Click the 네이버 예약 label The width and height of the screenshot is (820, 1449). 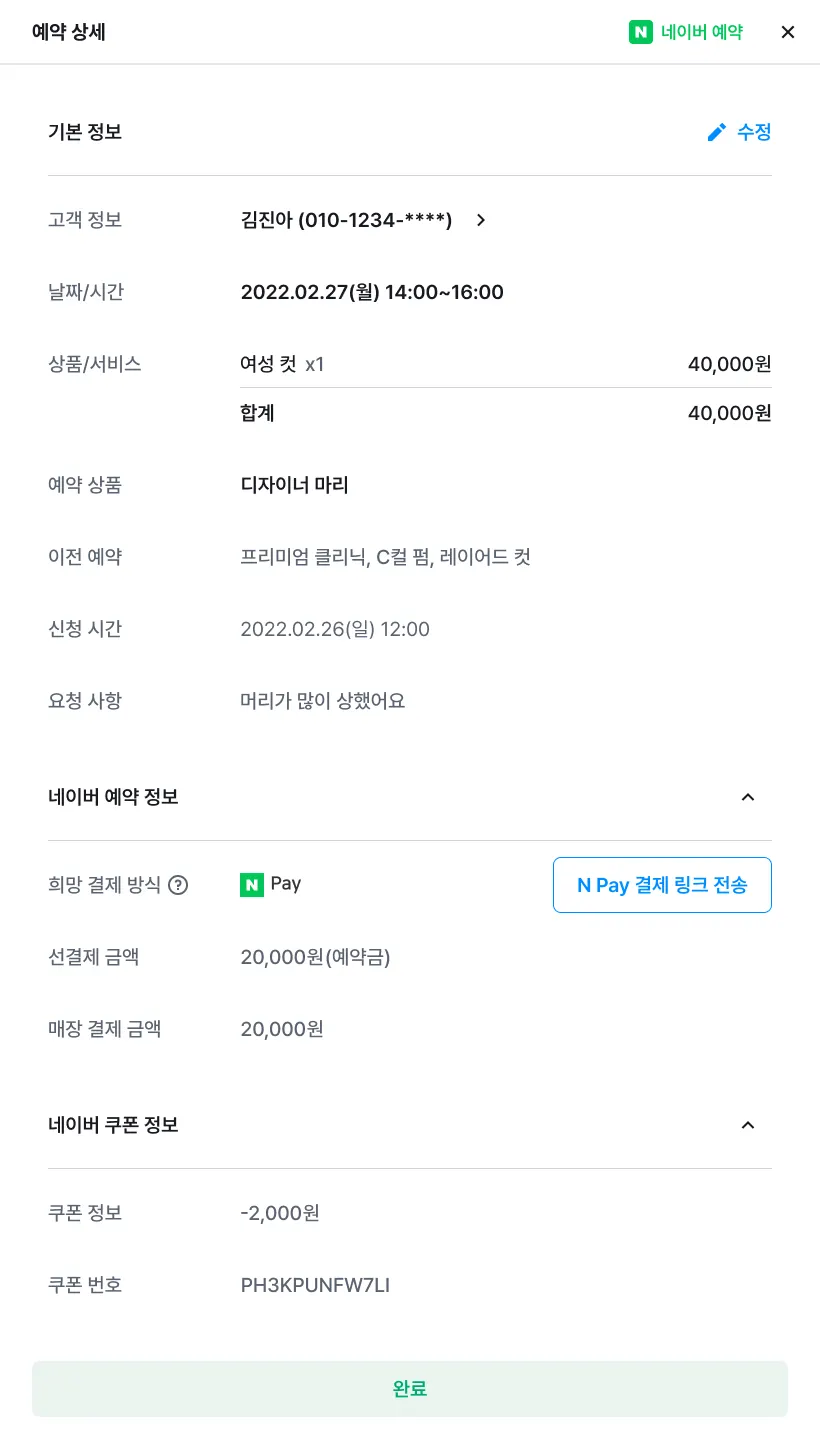coord(702,32)
